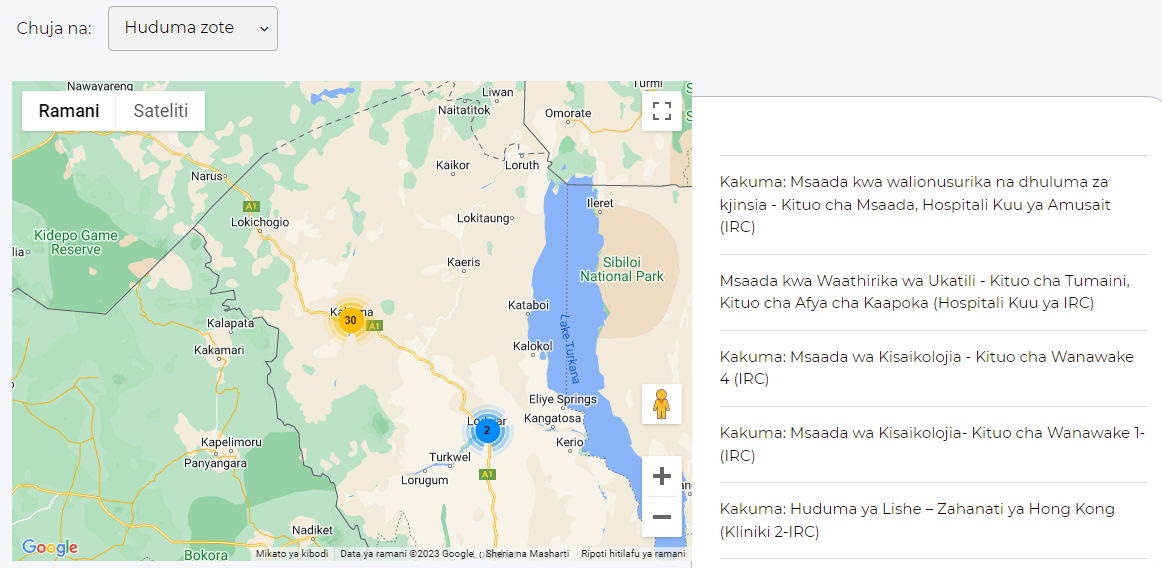
Task: Click the Kakamari label on map
Action: coord(217,350)
